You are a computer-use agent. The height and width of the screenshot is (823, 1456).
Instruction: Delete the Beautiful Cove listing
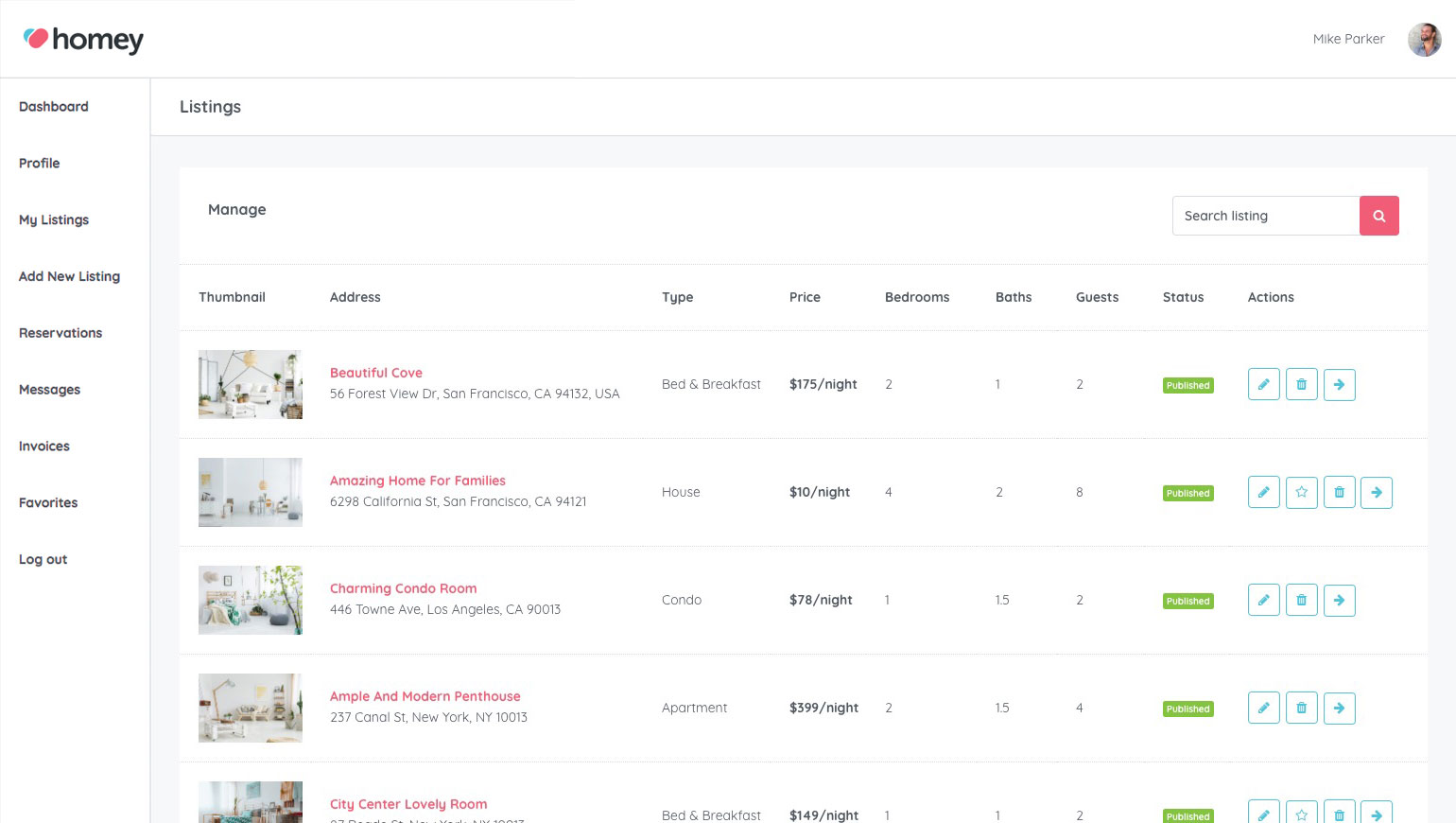point(1301,385)
